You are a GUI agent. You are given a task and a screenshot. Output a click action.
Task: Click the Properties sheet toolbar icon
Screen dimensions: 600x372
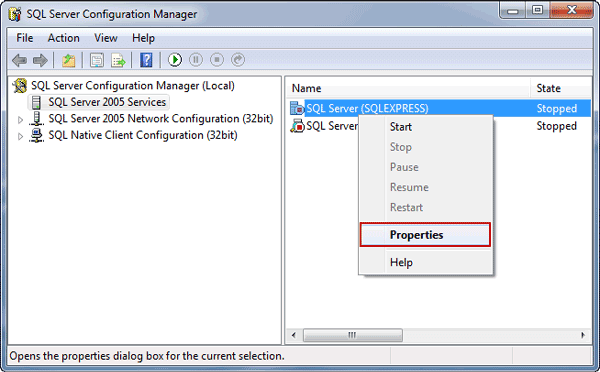tap(97, 60)
